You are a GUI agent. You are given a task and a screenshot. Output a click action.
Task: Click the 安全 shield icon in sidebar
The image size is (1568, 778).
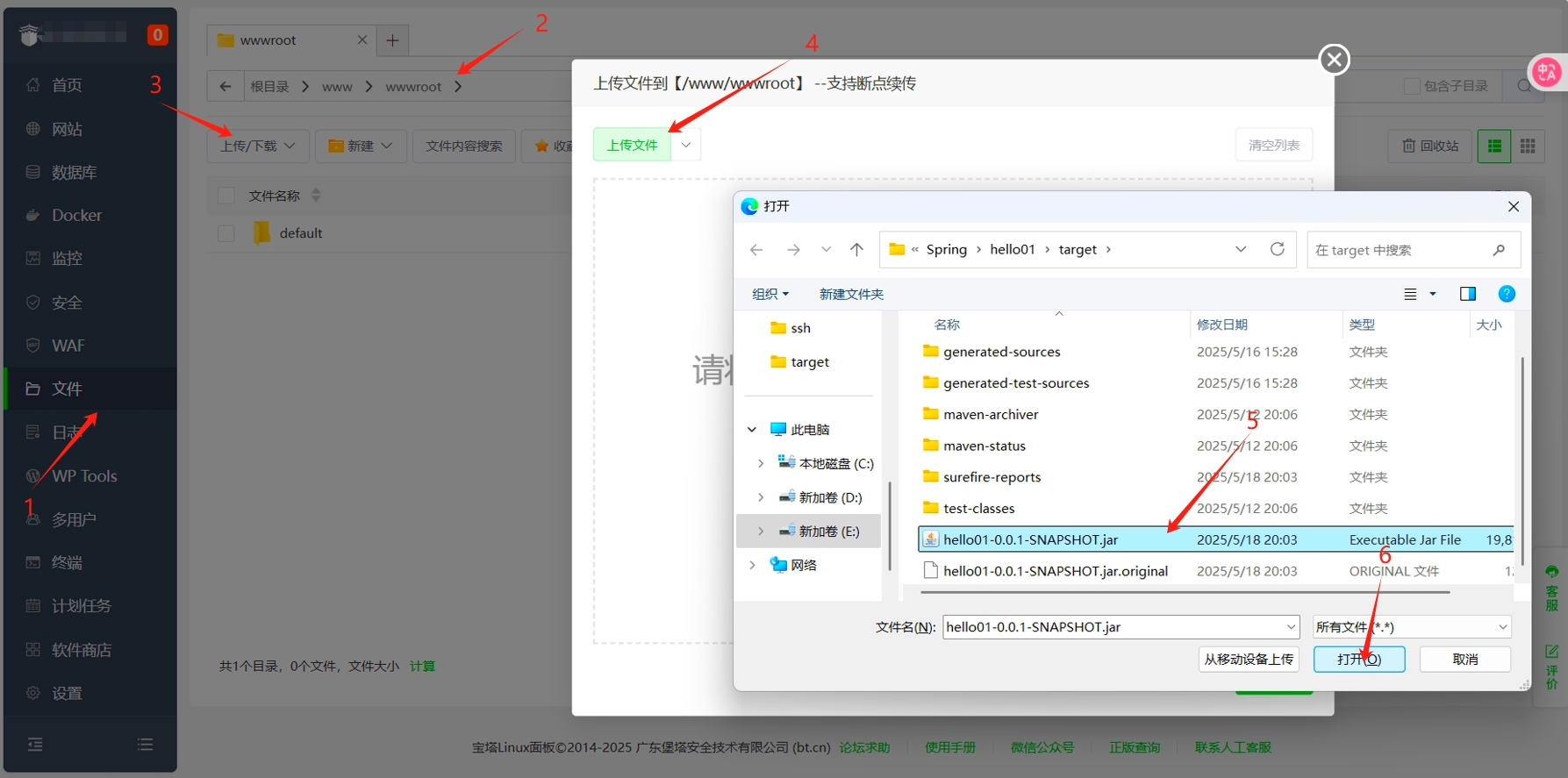[x=33, y=303]
